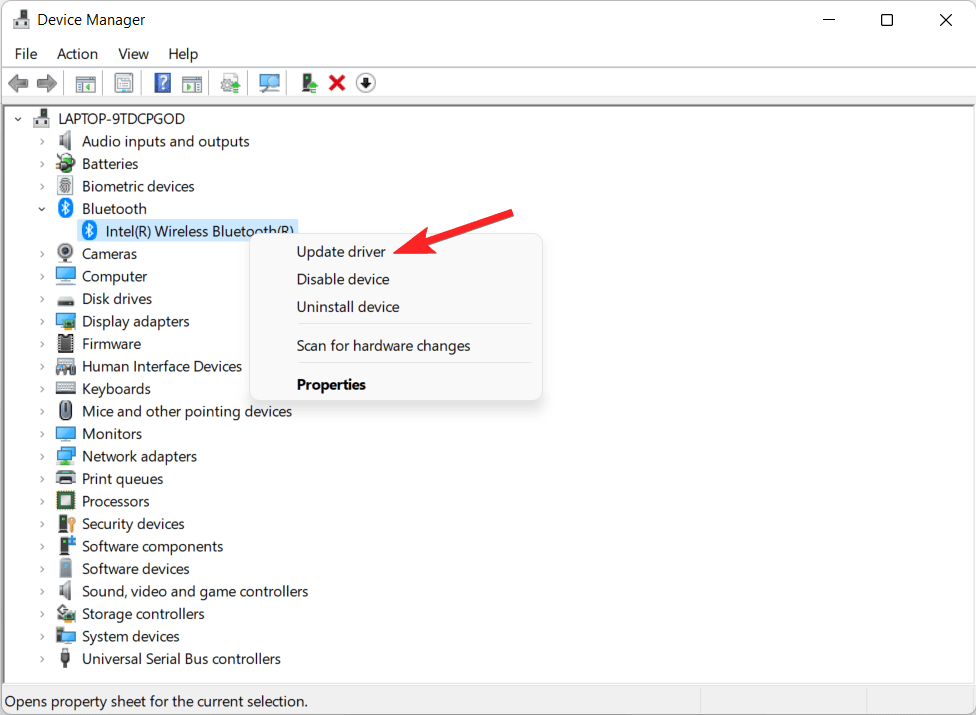Image resolution: width=976 pixels, height=715 pixels.
Task: Click the black down-arrow disable device icon
Action: pyautogui.click(x=366, y=83)
